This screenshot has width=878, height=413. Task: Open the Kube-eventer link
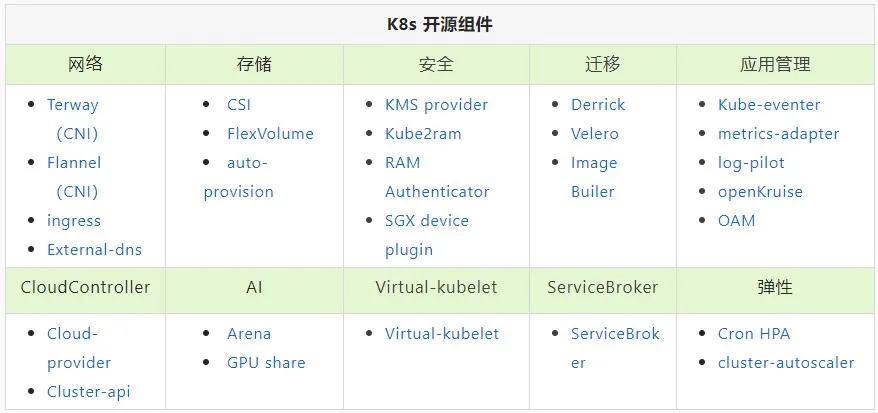769,105
